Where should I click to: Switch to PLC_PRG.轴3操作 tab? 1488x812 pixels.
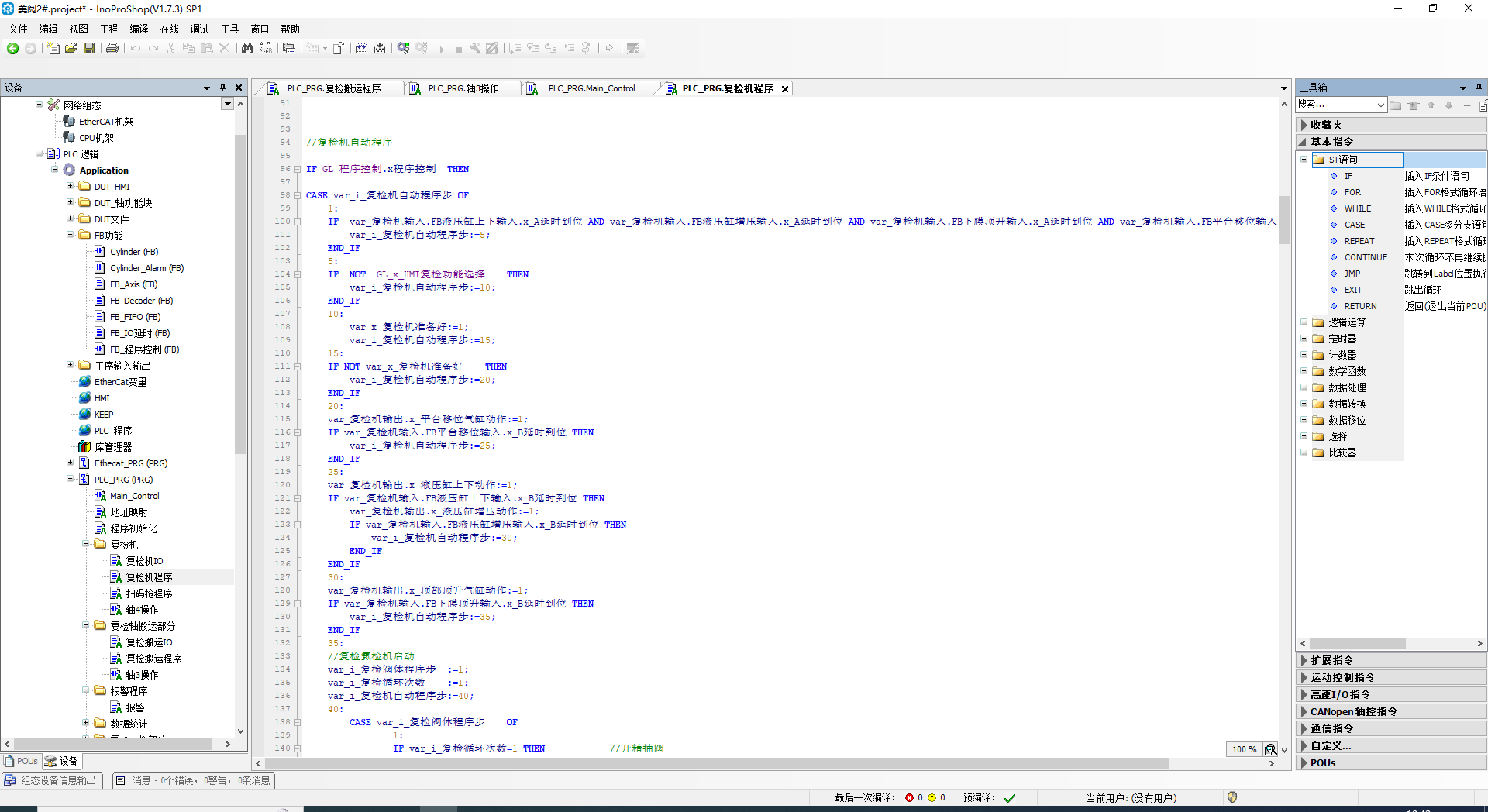(x=463, y=88)
